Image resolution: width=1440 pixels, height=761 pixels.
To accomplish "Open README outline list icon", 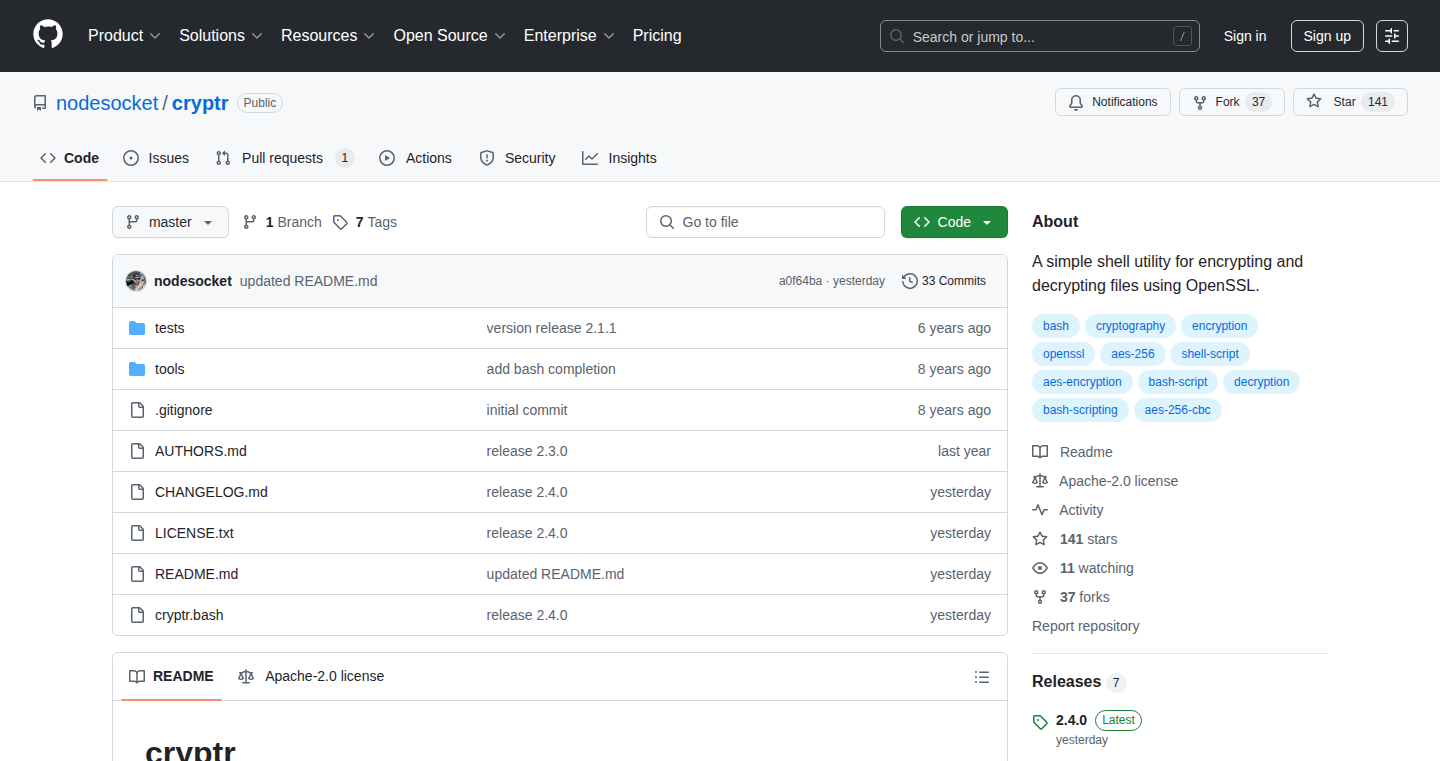I will (x=982, y=677).
